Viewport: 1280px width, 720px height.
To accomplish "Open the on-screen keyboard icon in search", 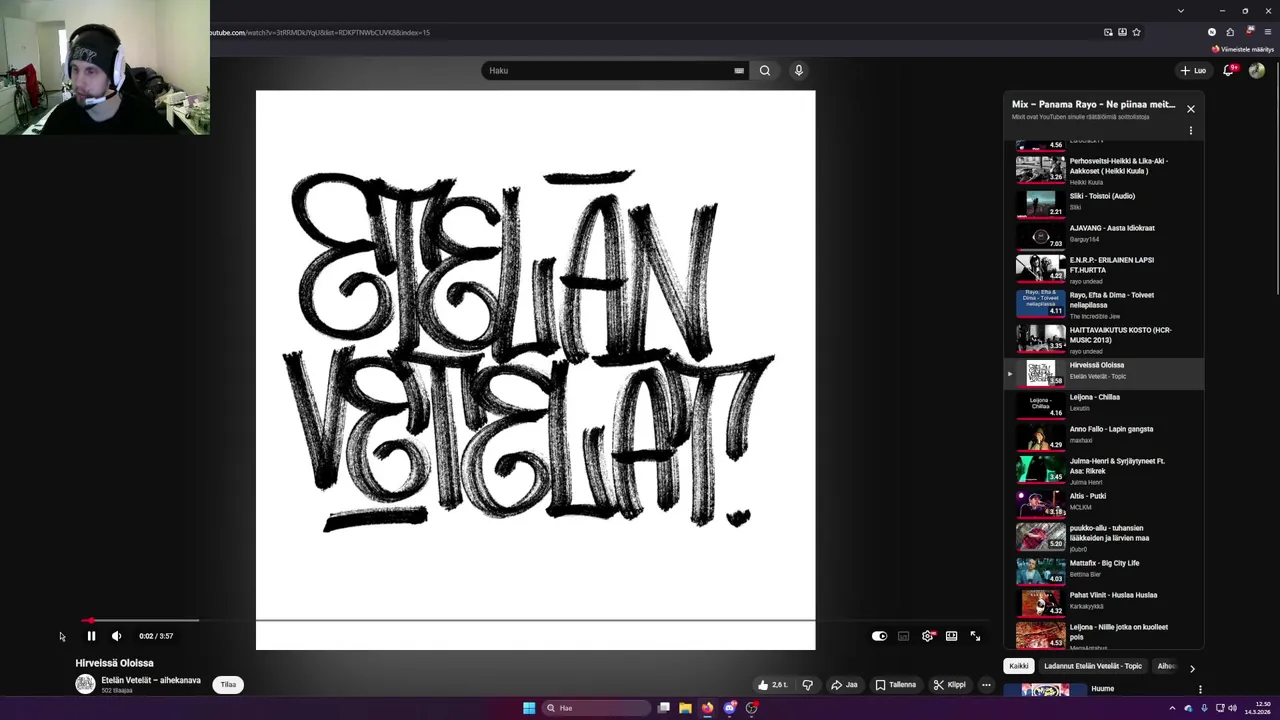I will (x=739, y=71).
